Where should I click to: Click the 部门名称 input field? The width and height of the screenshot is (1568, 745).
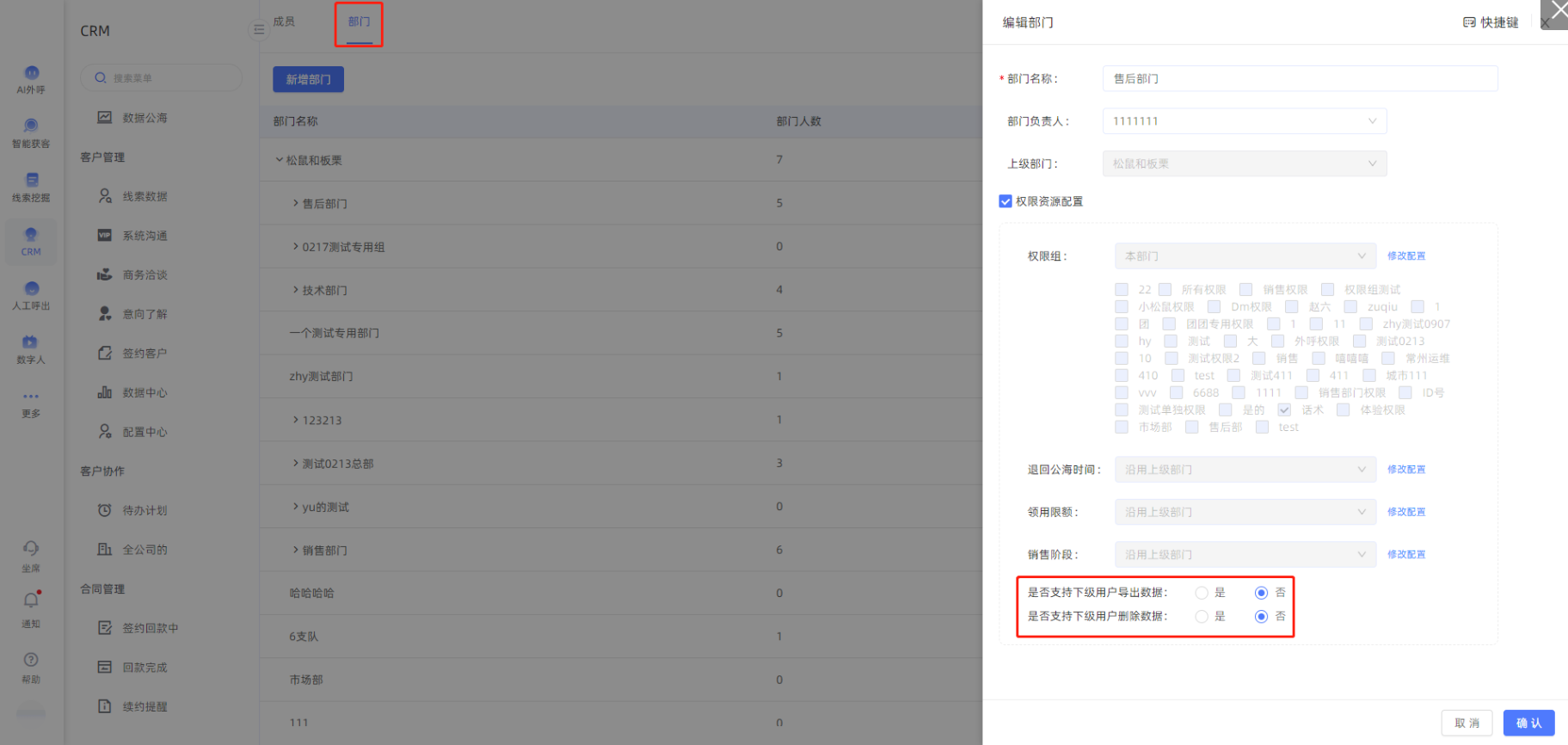coord(1299,78)
